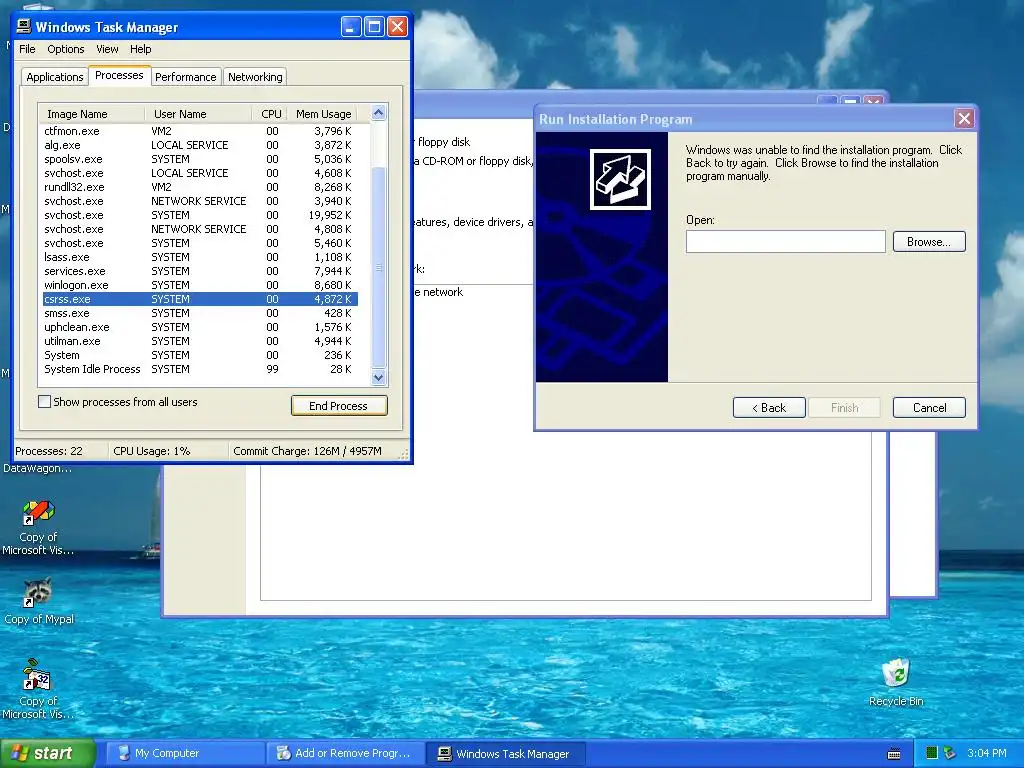Click Browse... in Run Installation Program
This screenshot has width=1024, height=768.
tap(929, 242)
